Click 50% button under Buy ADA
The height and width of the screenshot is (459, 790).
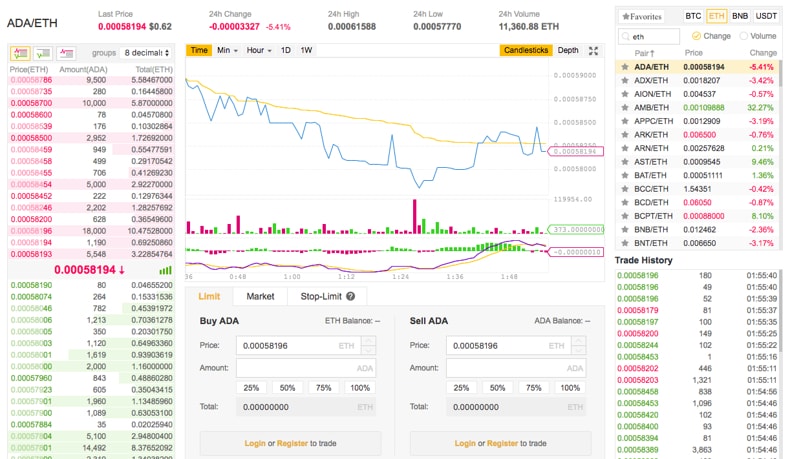tap(287, 388)
